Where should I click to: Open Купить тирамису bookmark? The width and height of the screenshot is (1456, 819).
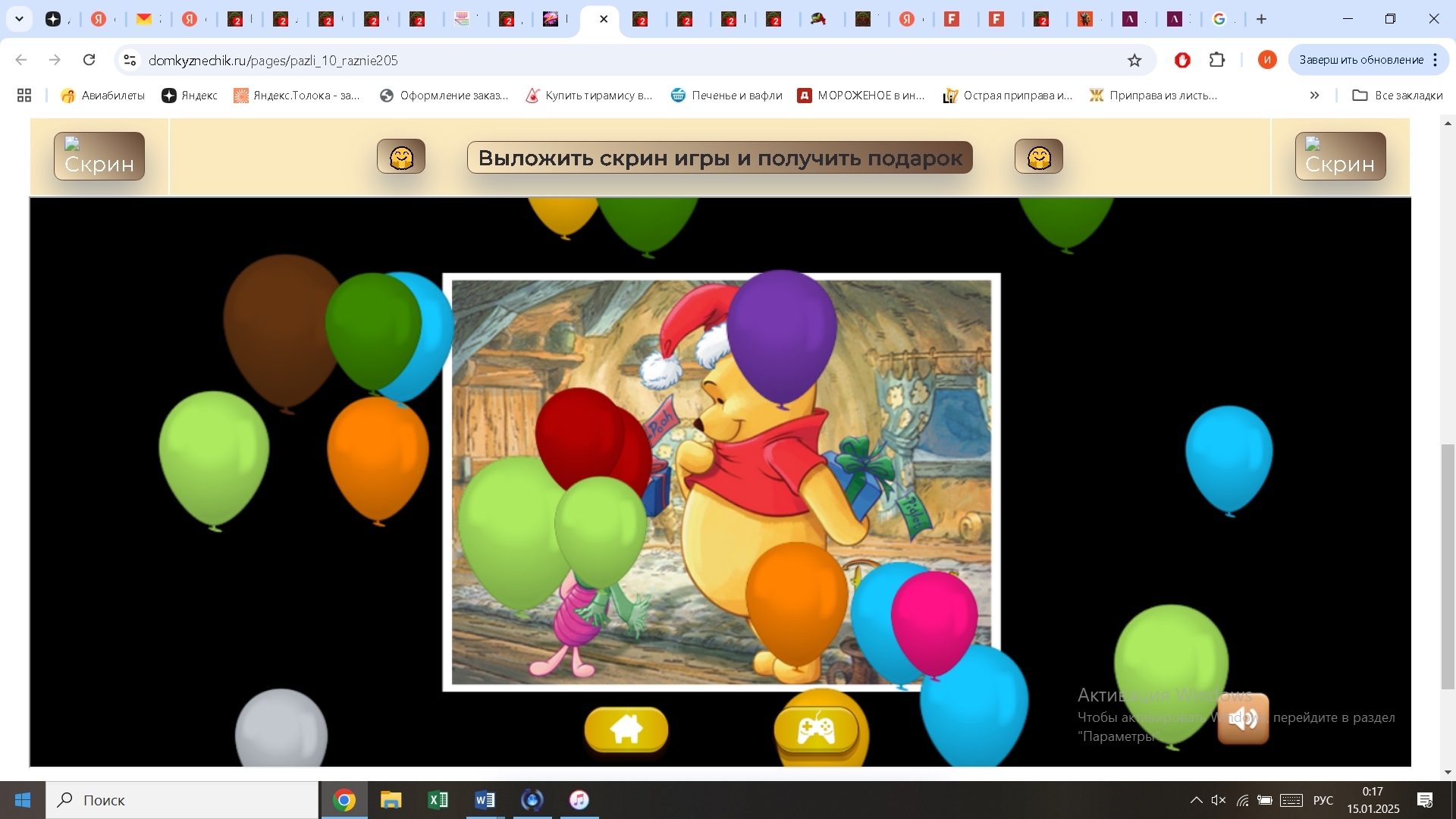point(589,95)
